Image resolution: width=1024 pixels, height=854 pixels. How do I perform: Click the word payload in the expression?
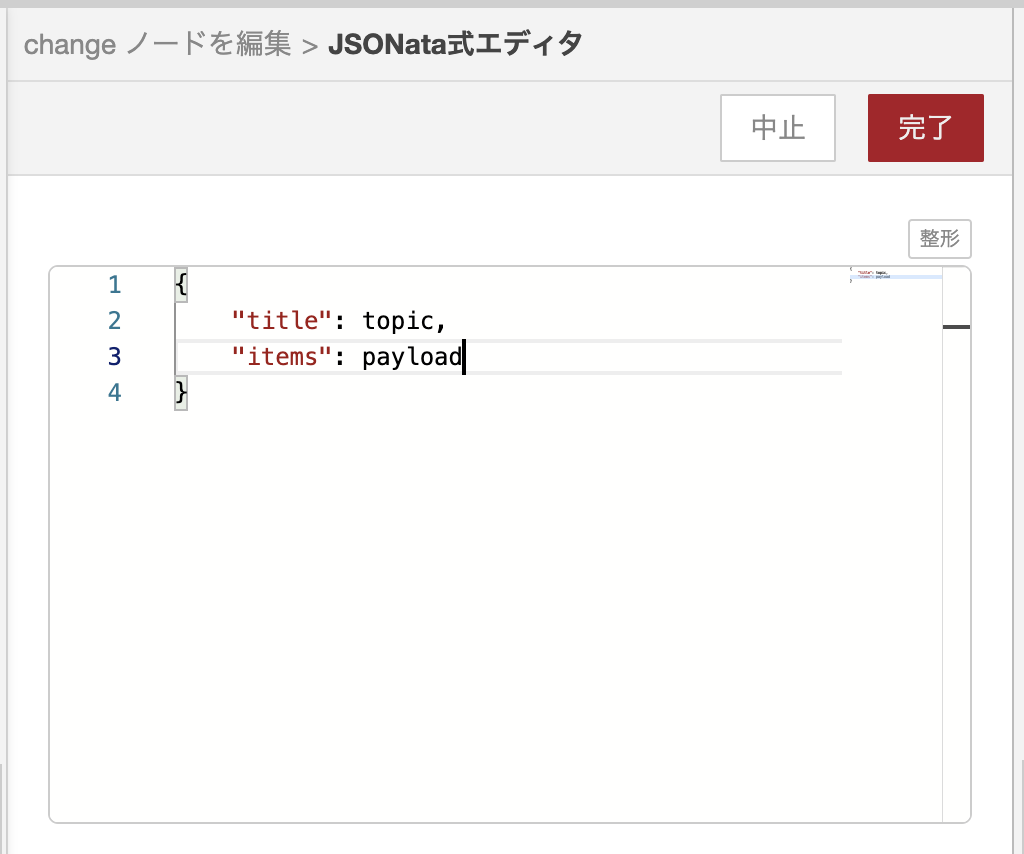(x=412, y=356)
